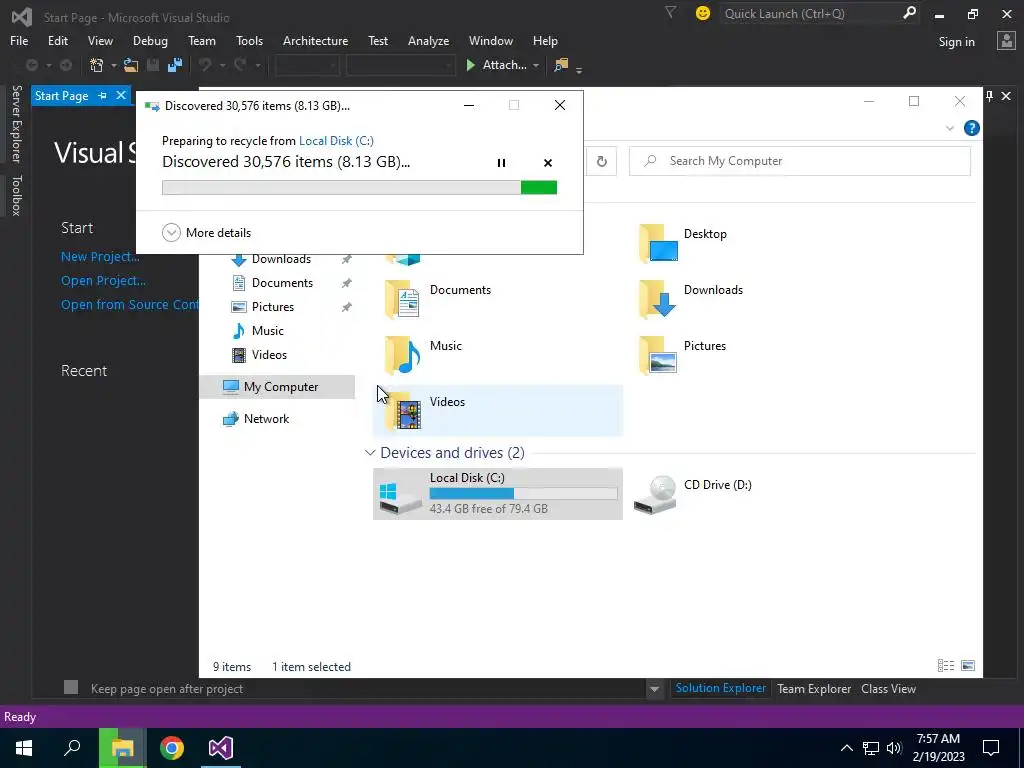
Task: Open the Documents folder in main pane
Action: click(x=438, y=299)
